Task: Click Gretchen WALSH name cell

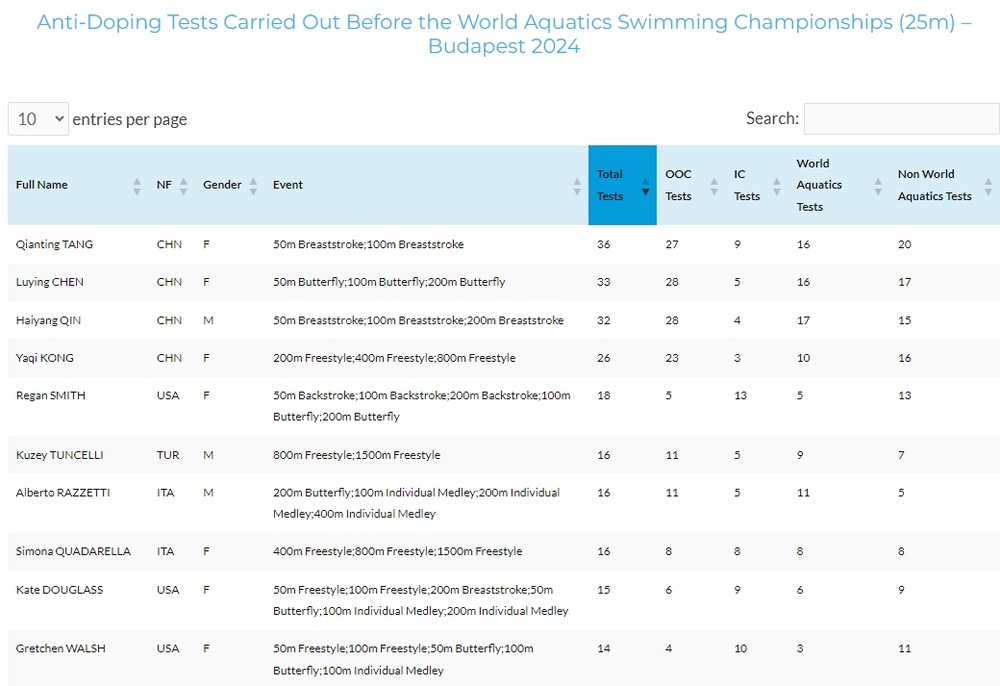Action: 60,648
